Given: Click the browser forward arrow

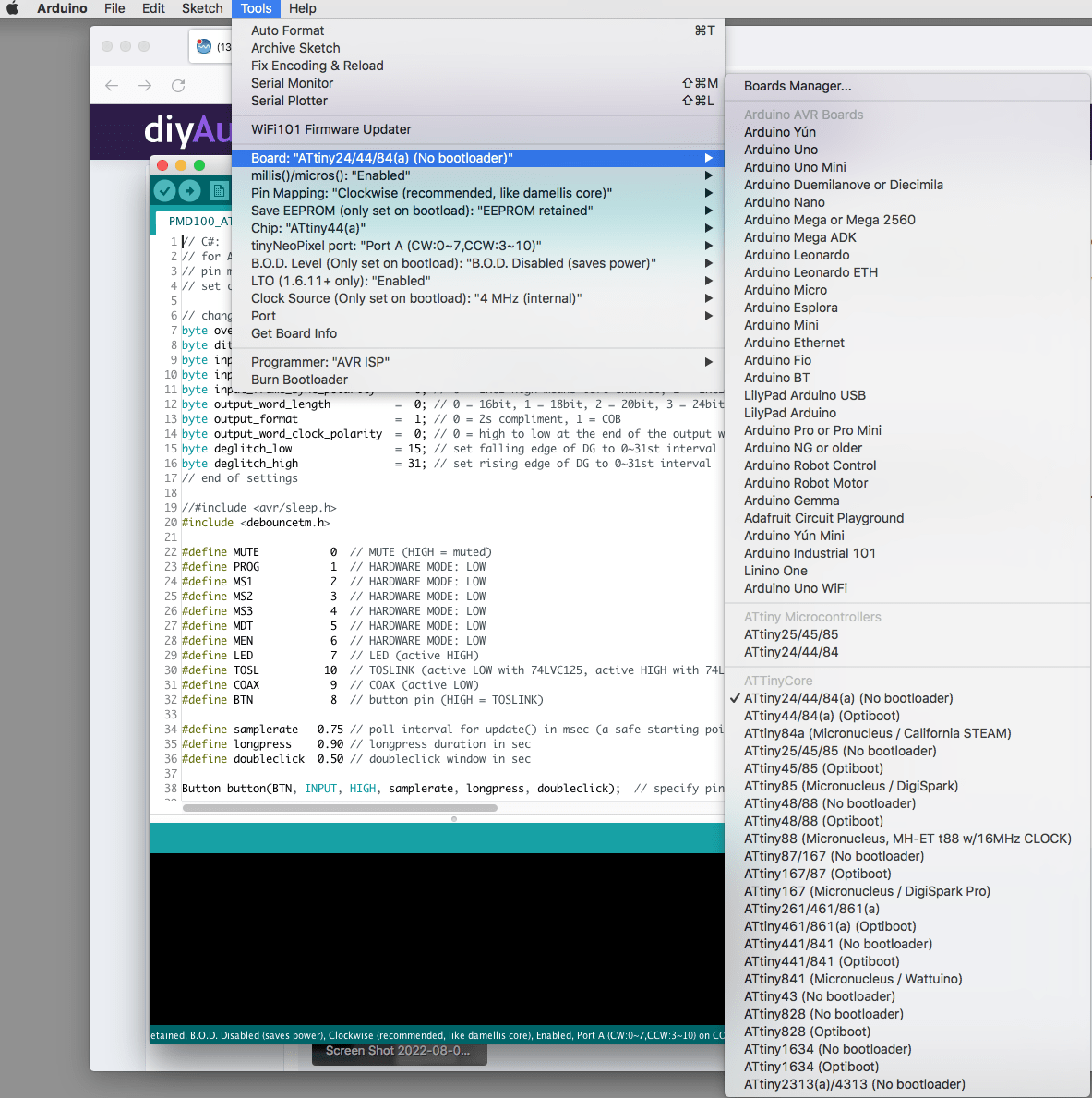Looking at the screenshot, I should point(145,86).
